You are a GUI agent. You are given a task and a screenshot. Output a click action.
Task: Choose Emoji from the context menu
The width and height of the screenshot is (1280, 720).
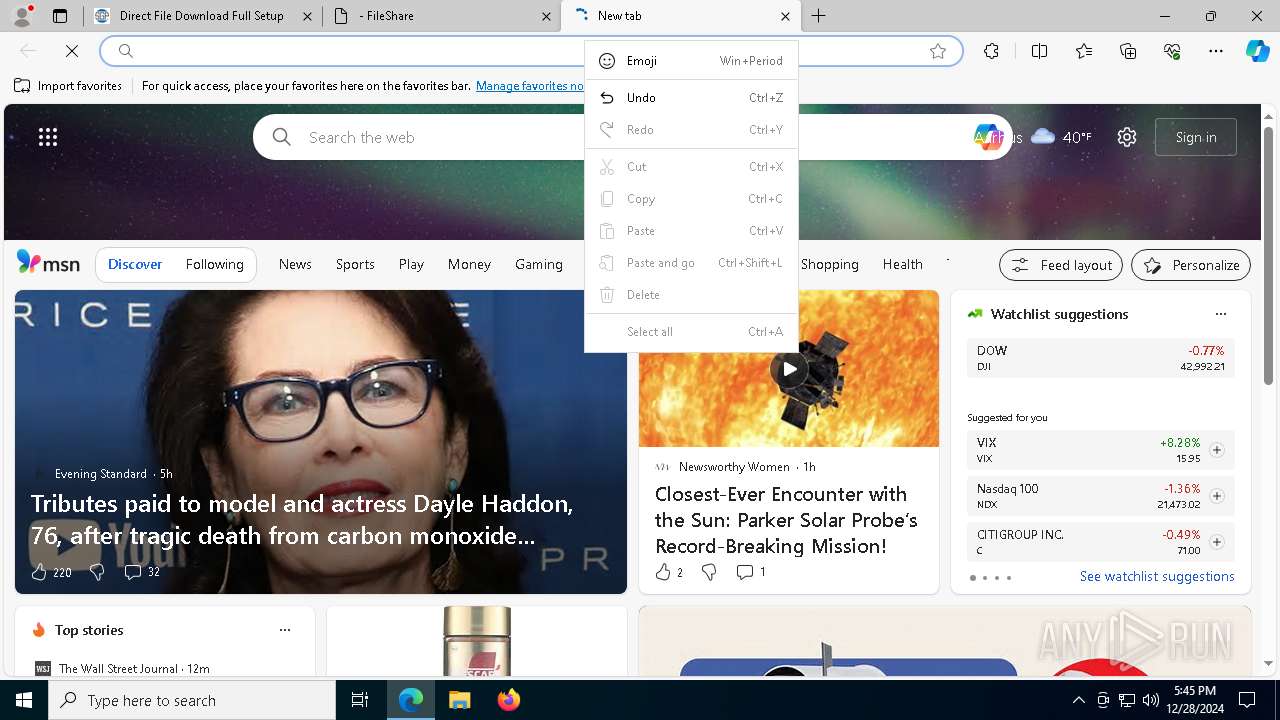(691, 61)
